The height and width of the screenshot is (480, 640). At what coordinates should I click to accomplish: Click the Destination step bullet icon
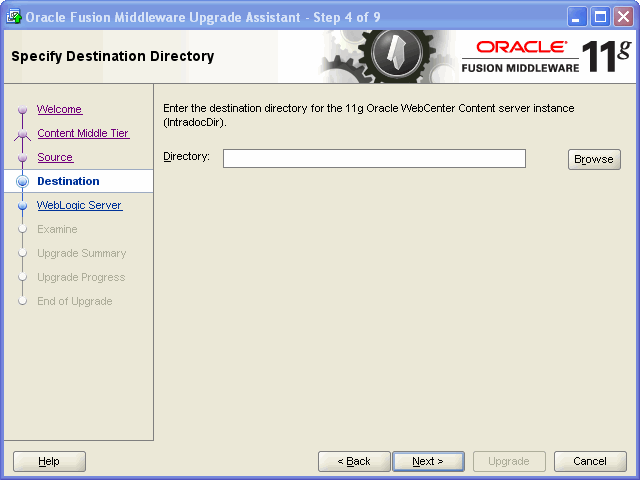(22, 181)
